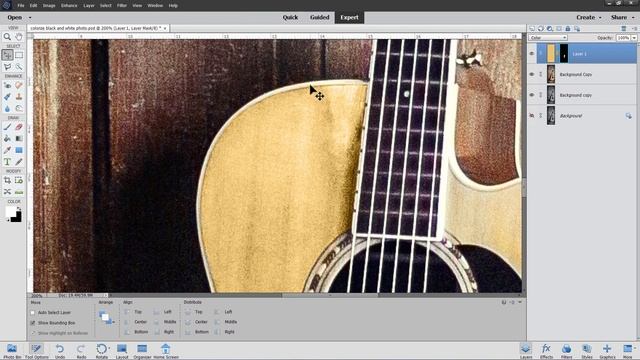This screenshot has width=640, height=360.
Task: Select the Hand tool
Action: pos(19,37)
